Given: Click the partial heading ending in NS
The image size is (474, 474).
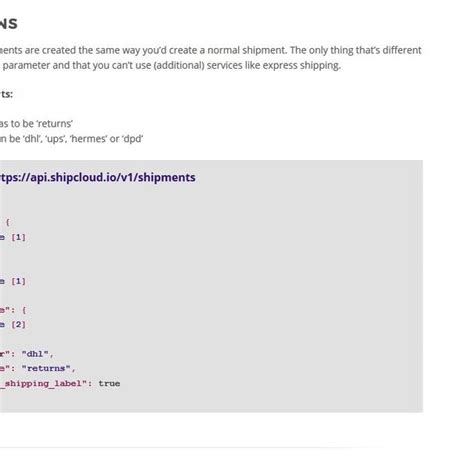Looking at the screenshot, I should (8, 24).
